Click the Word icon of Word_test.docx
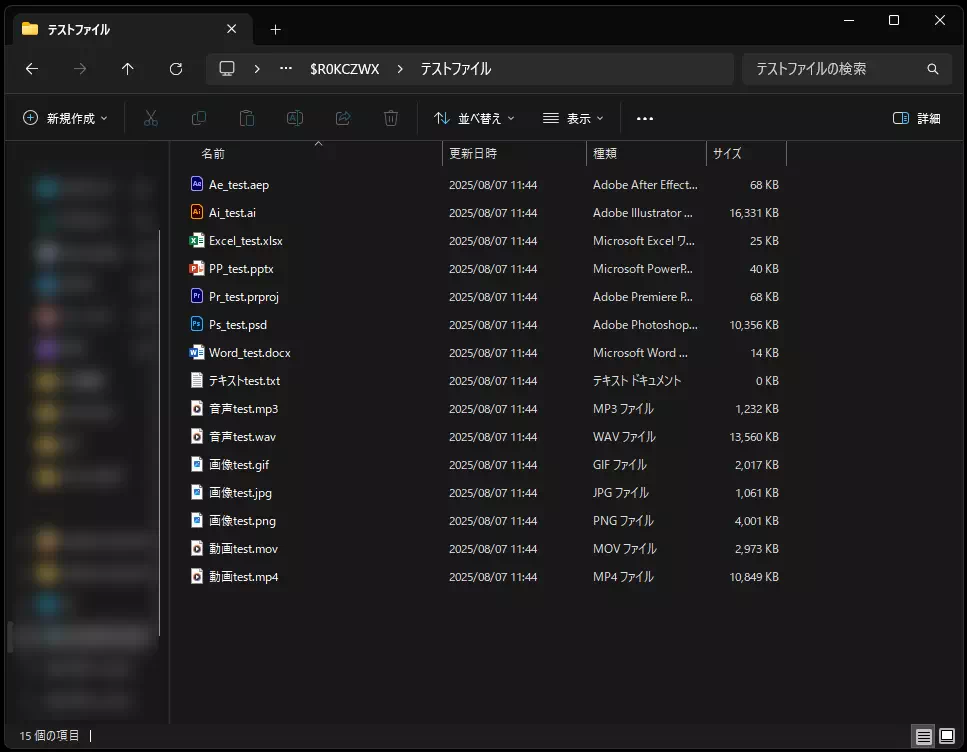This screenshot has height=752, width=967. pos(197,352)
